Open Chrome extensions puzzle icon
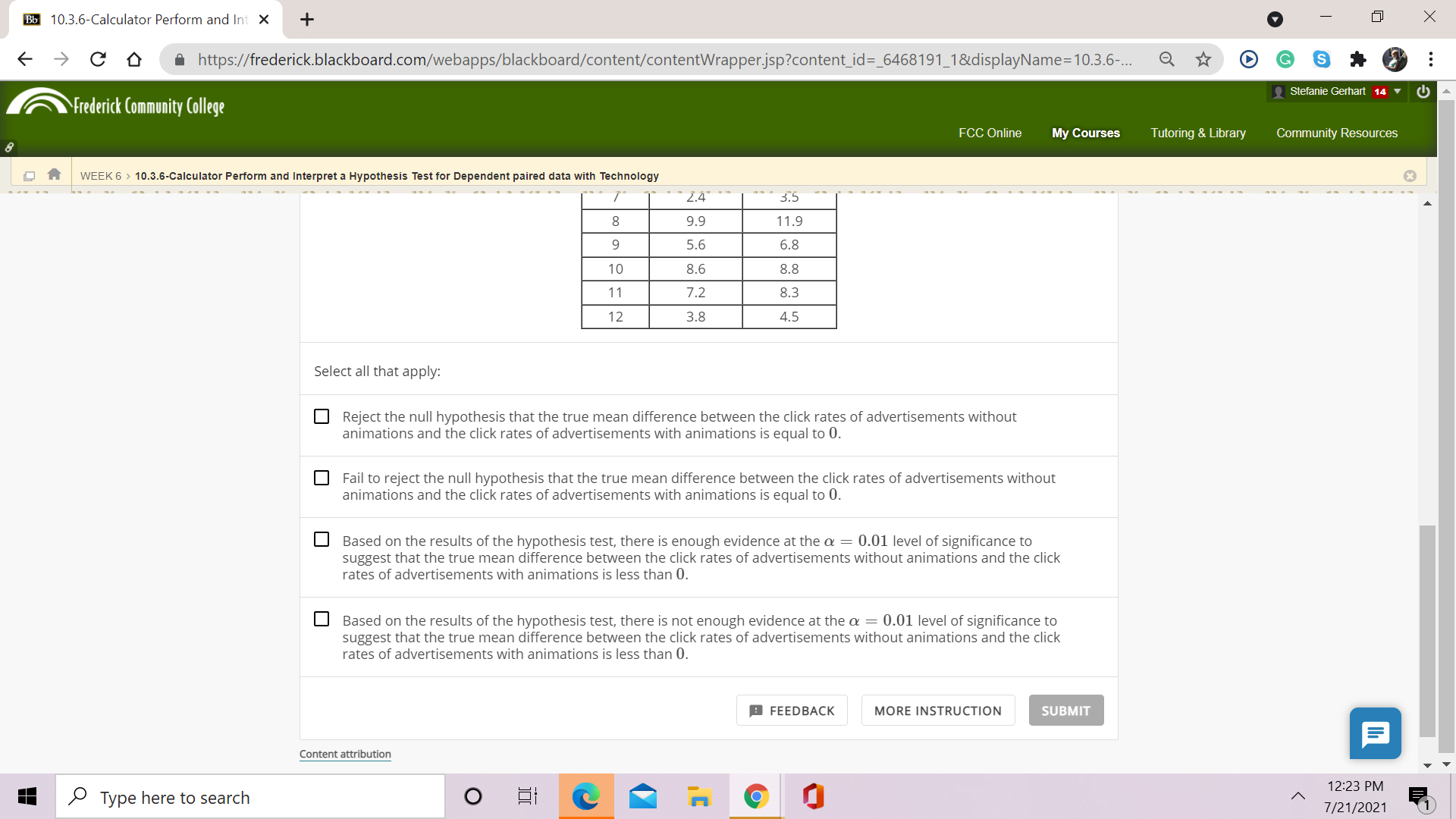The width and height of the screenshot is (1456, 819). (x=1358, y=59)
